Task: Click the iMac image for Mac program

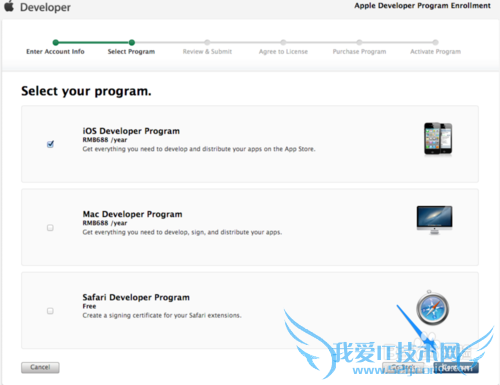Action: (434, 220)
